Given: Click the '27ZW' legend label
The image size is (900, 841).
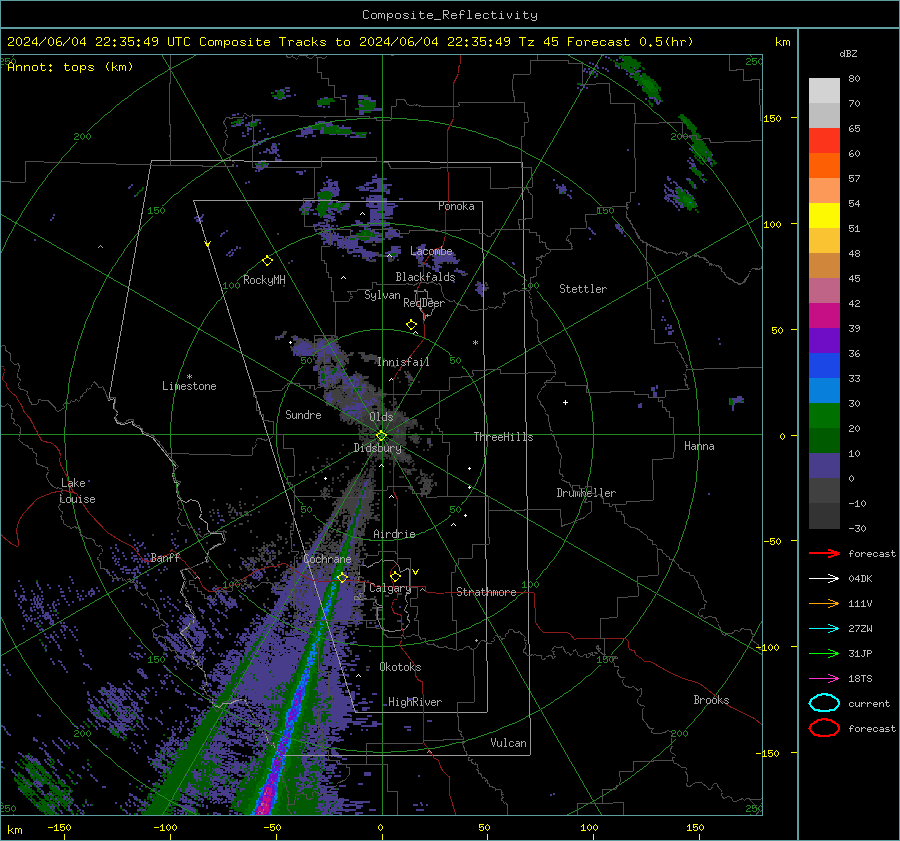Looking at the screenshot, I should click(860, 629).
